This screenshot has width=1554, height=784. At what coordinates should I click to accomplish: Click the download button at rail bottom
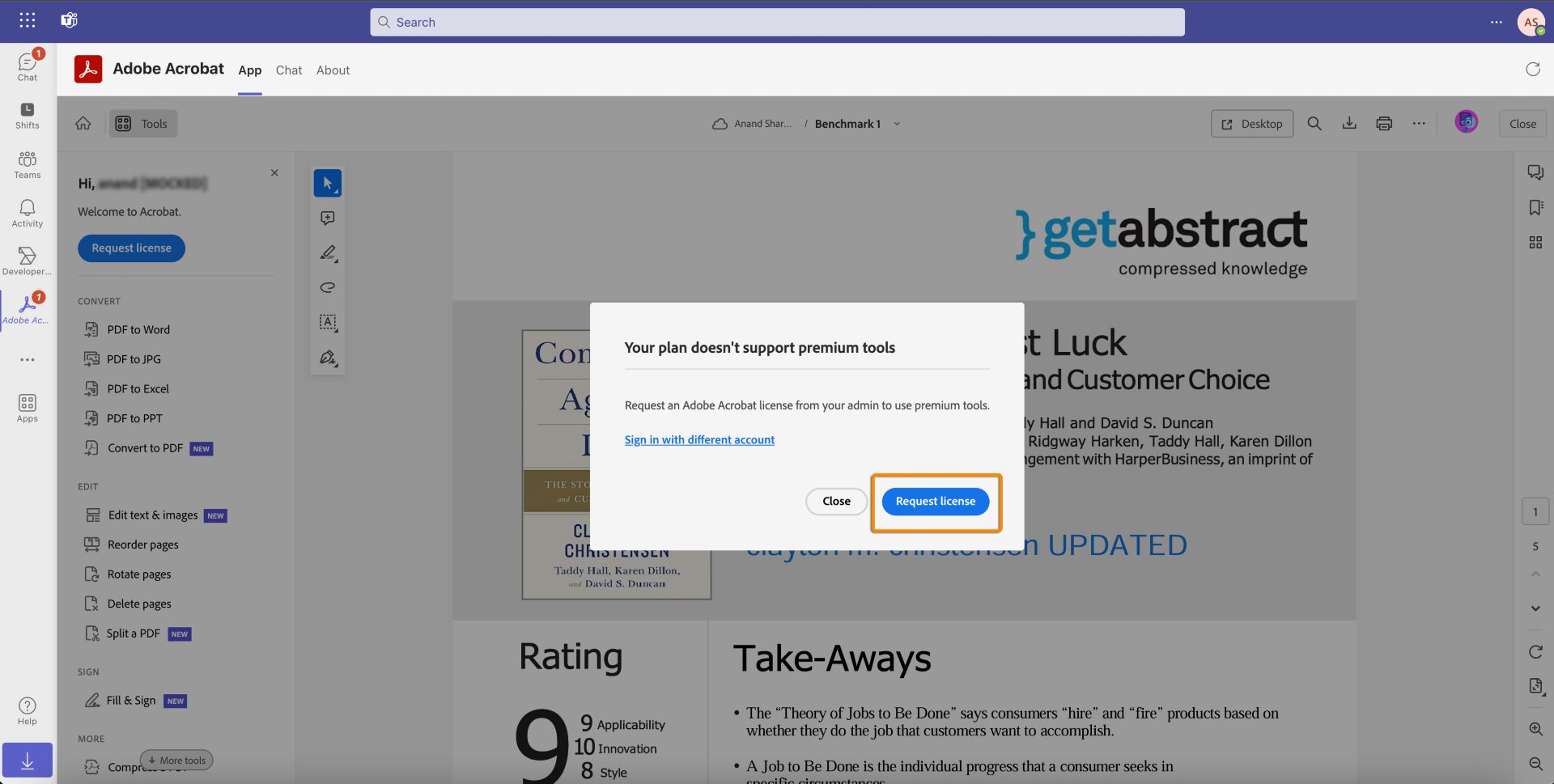[x=28, y=761]
